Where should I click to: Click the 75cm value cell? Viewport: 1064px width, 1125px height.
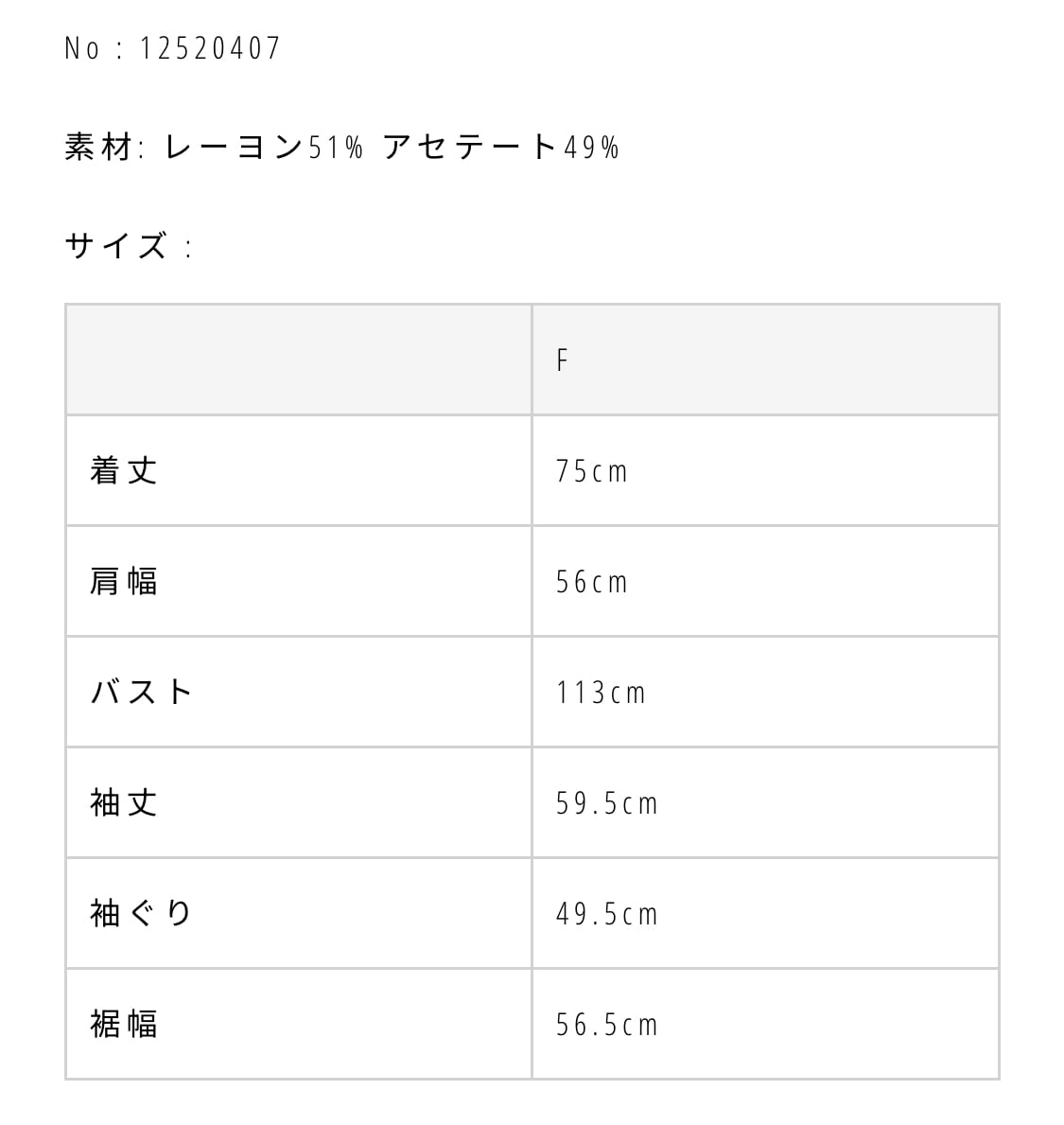click(x=592, y=471)
